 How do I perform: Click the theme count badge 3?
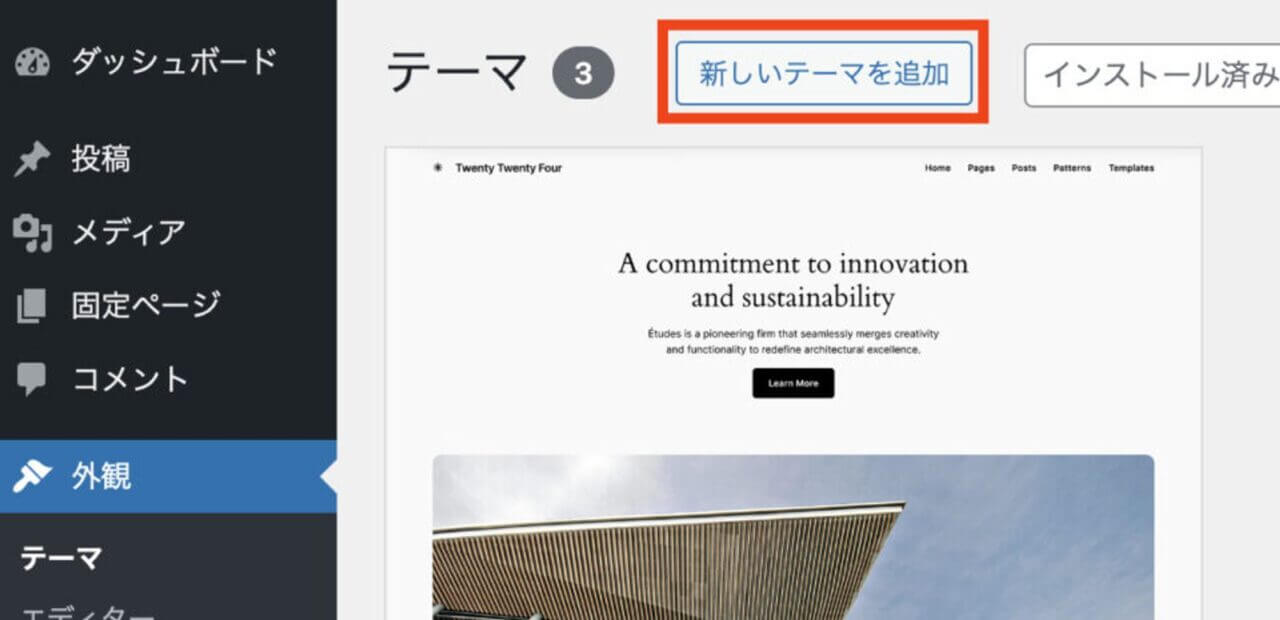pyautogui.click(x=583, y=75)
